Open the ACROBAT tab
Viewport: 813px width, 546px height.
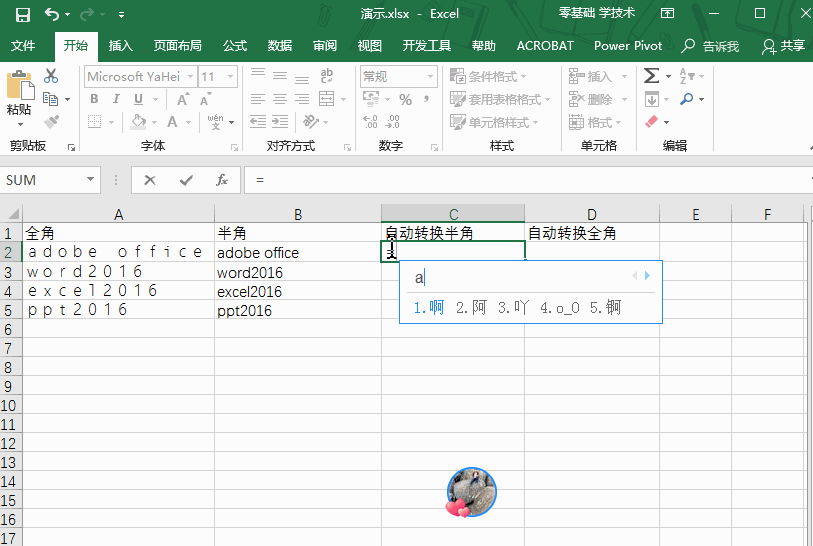[x=545, y=46]
